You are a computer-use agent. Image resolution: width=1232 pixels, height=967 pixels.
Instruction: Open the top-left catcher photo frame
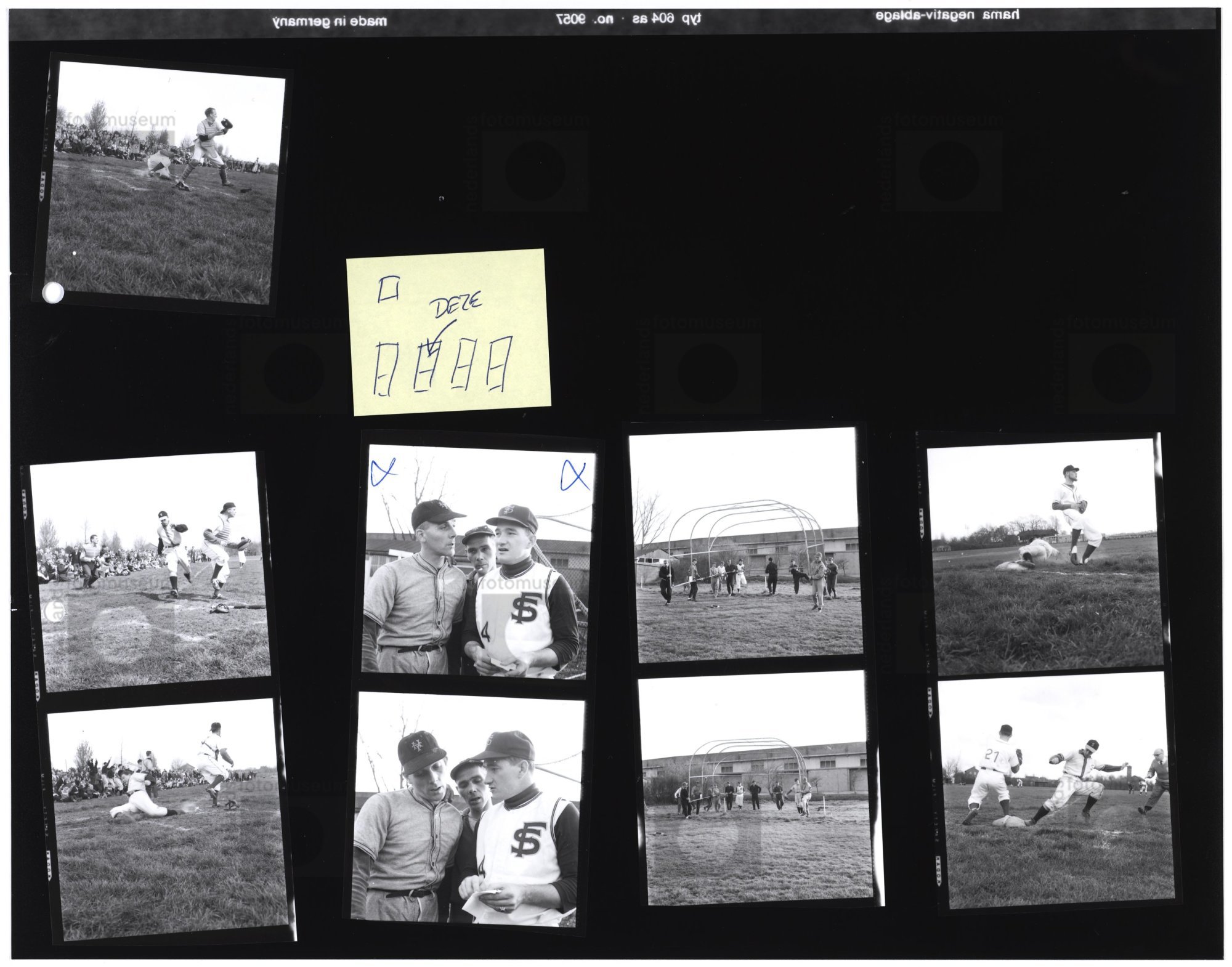point(163,182)
